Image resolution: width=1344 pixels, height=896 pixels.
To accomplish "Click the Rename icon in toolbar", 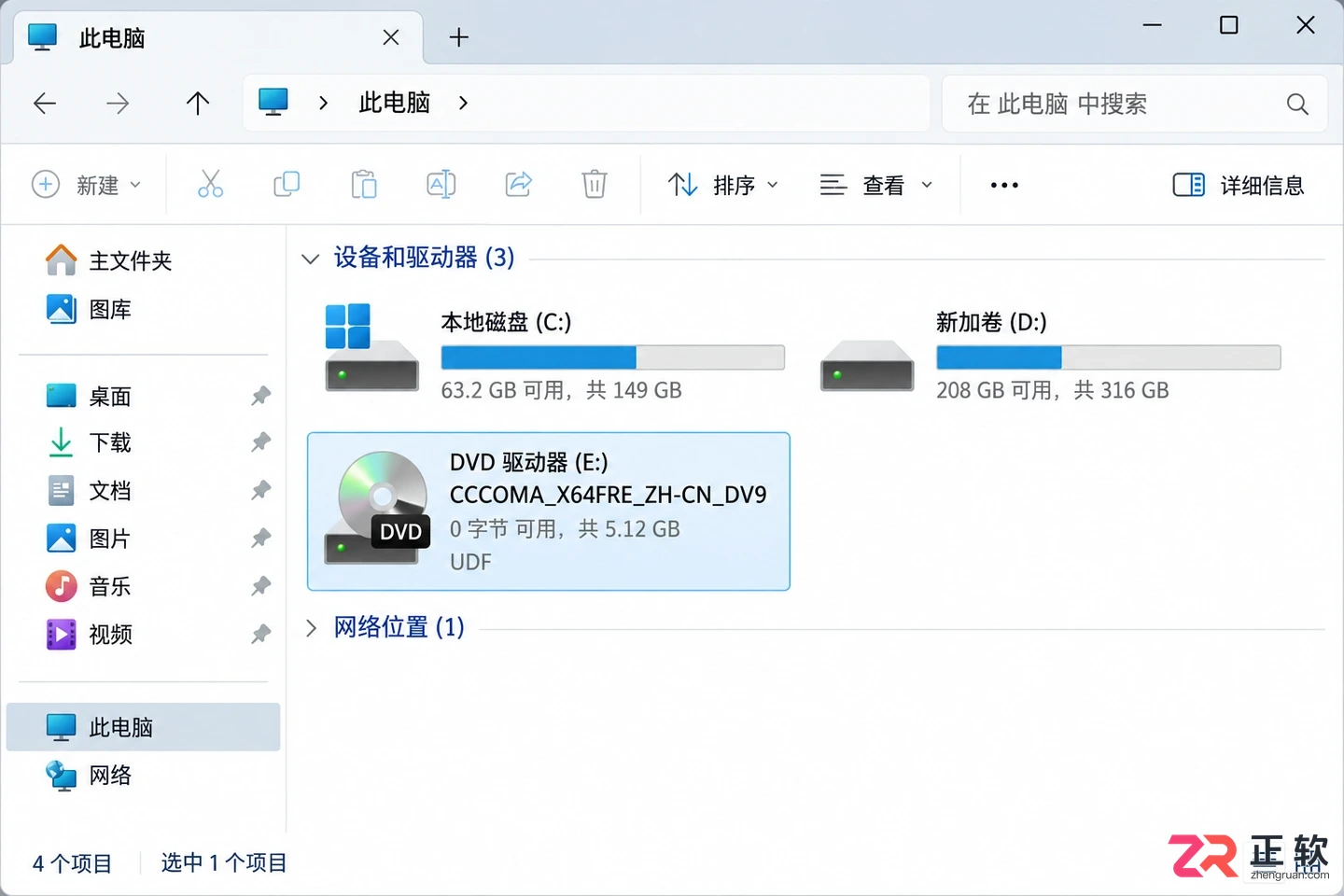I will (441, 184).
